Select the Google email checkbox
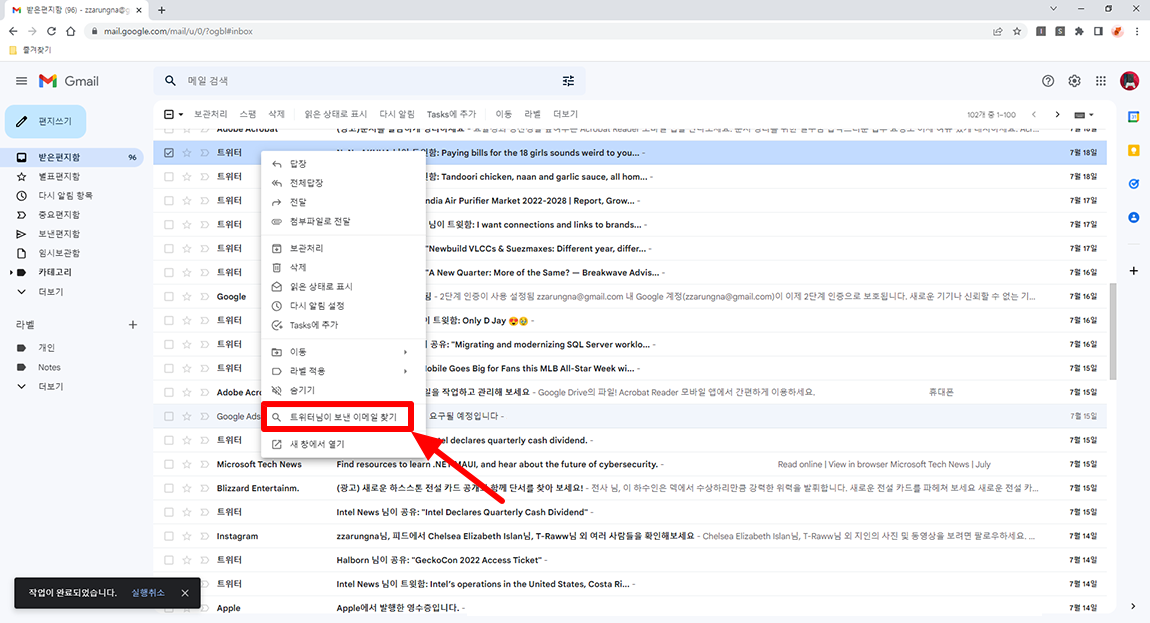This screenshot has height=623, width=1150. click(x=169, y=296)
